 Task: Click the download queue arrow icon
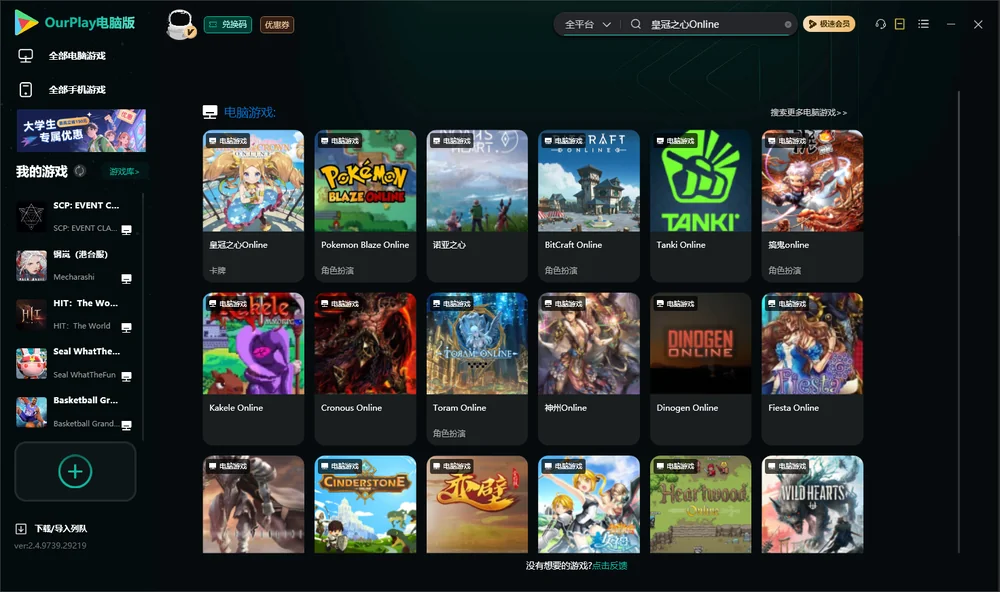(x=21, y=528)
